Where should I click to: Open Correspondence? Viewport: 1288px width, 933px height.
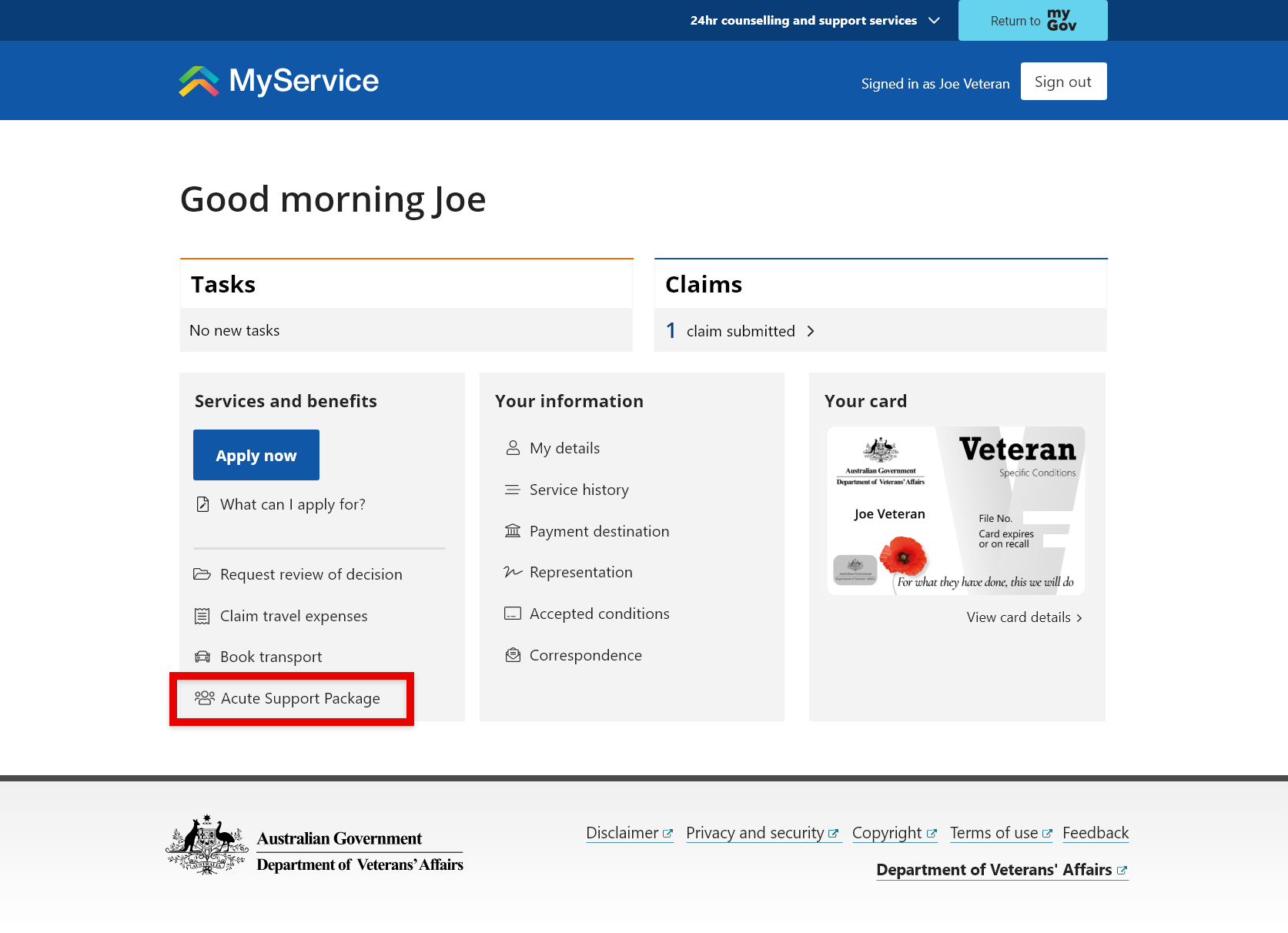click(x=585, y=655)
